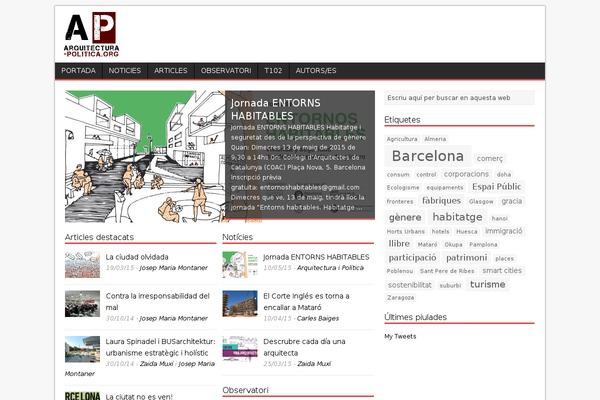Select the hotels tag
Image resolution: width=600 pixels, height=400 pixels.
pyautogui.click(x=440, y=232)
